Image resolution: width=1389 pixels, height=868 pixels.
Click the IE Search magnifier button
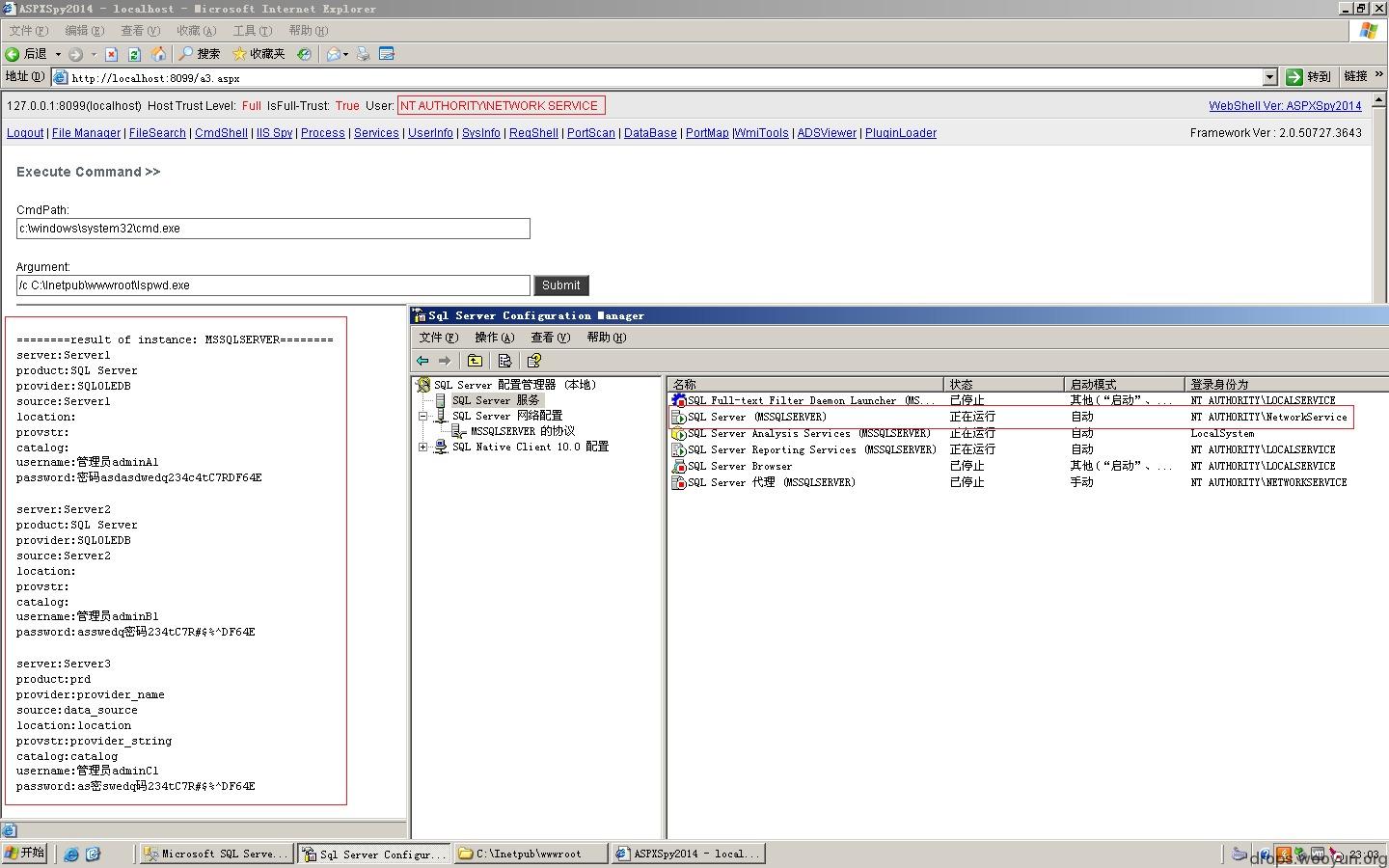point(200,54)
